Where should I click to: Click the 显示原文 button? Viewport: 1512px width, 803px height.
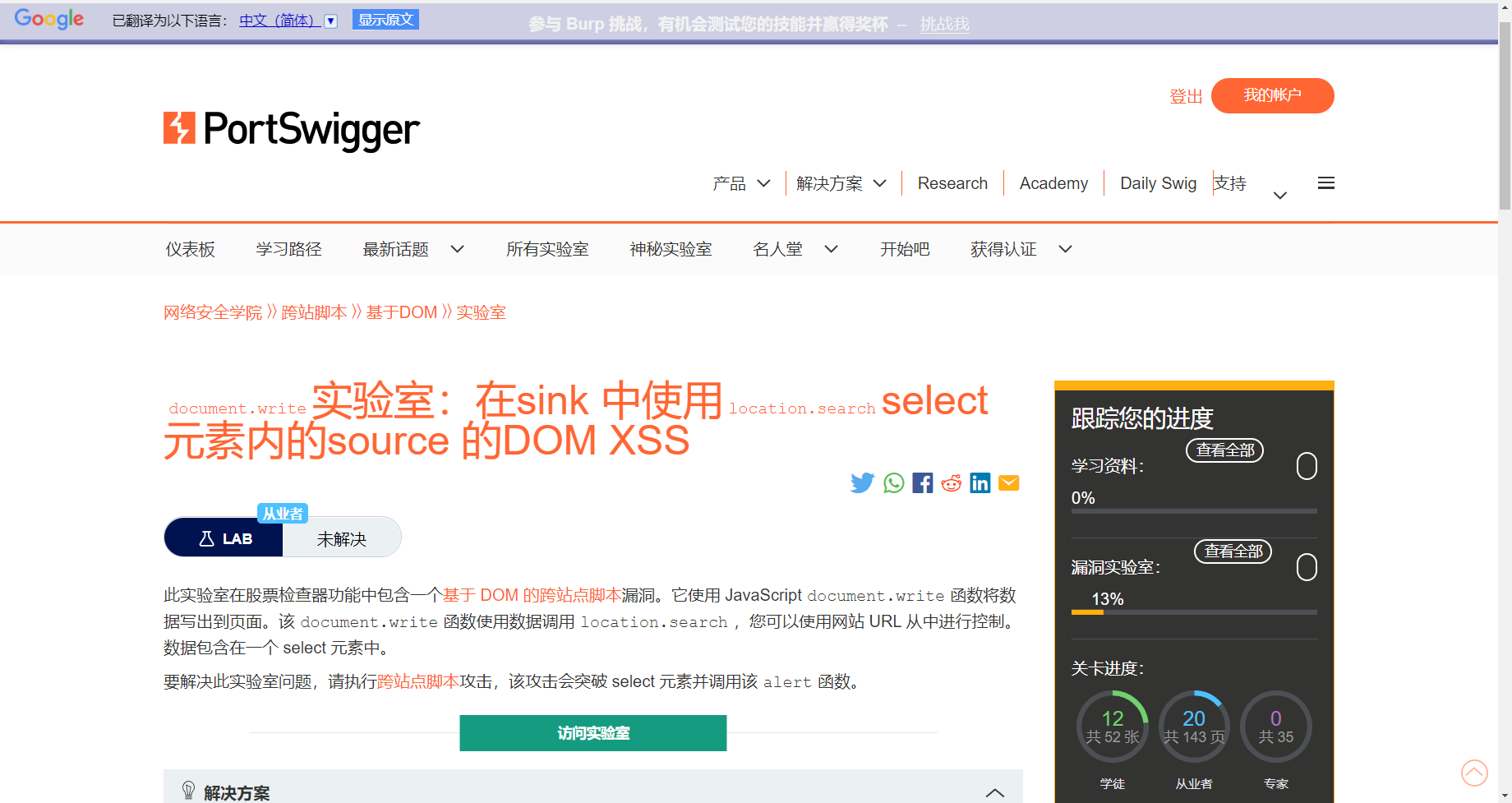coord(385,18)
